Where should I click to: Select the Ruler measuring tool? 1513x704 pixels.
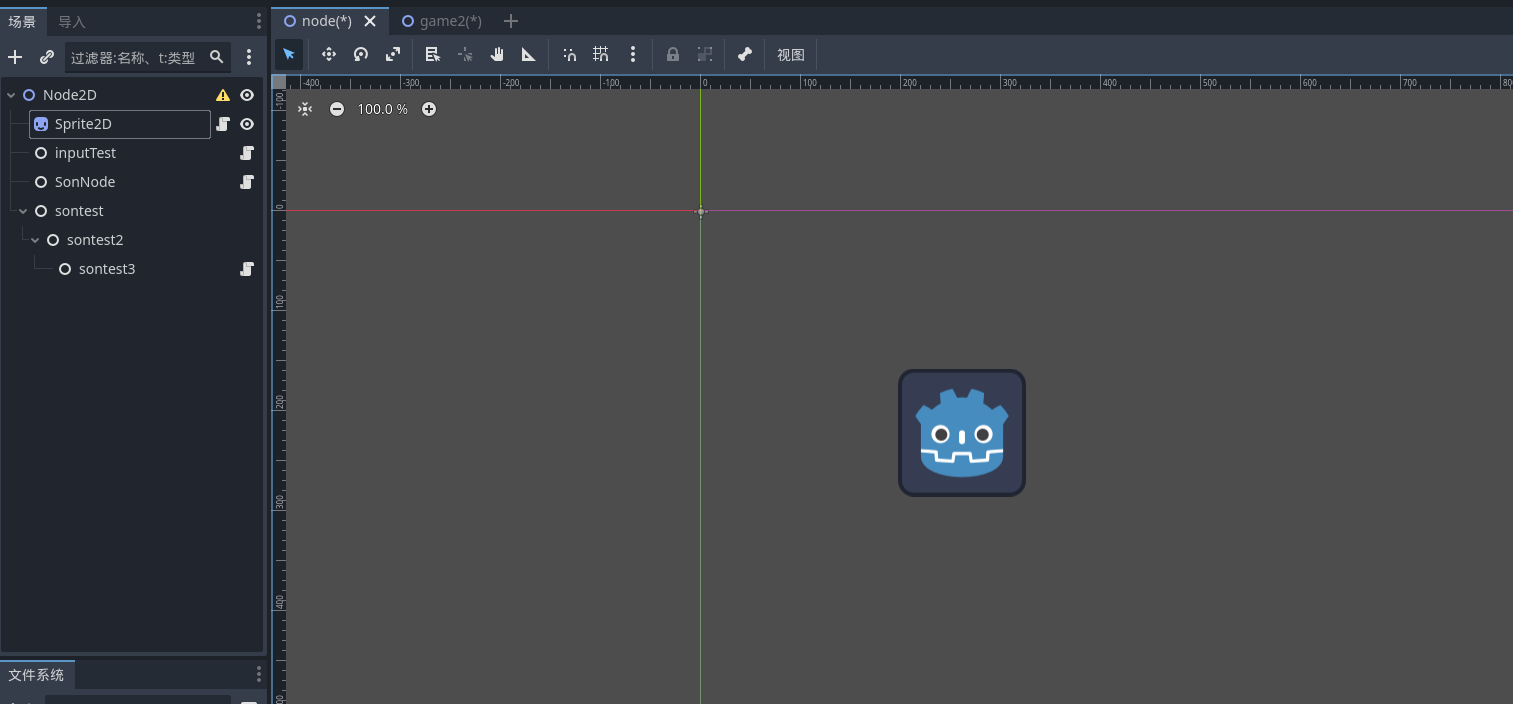coord(529,54)
